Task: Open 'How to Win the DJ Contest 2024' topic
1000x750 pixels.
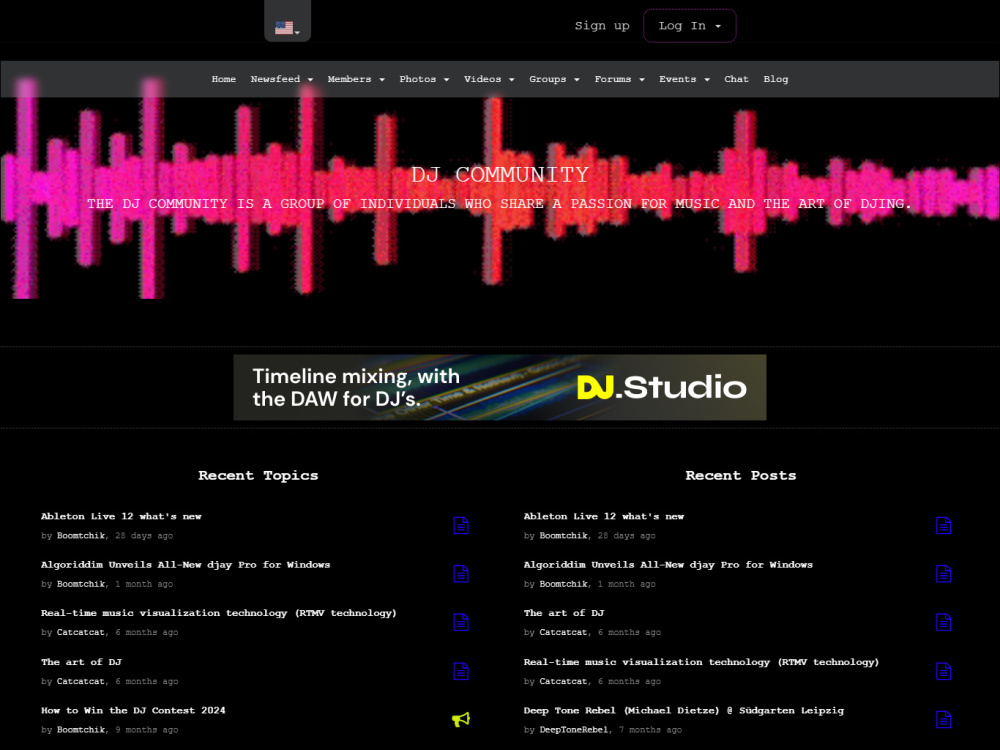Action: point(133,710)
